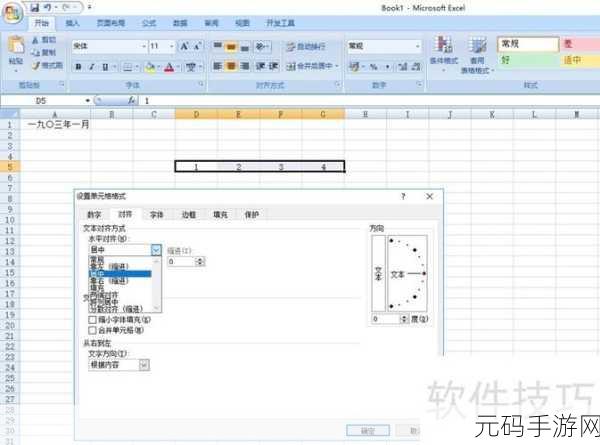Open the 数字 tab in the Format Cells dialog
600x445 pixels.
click(x=94, y=215)
